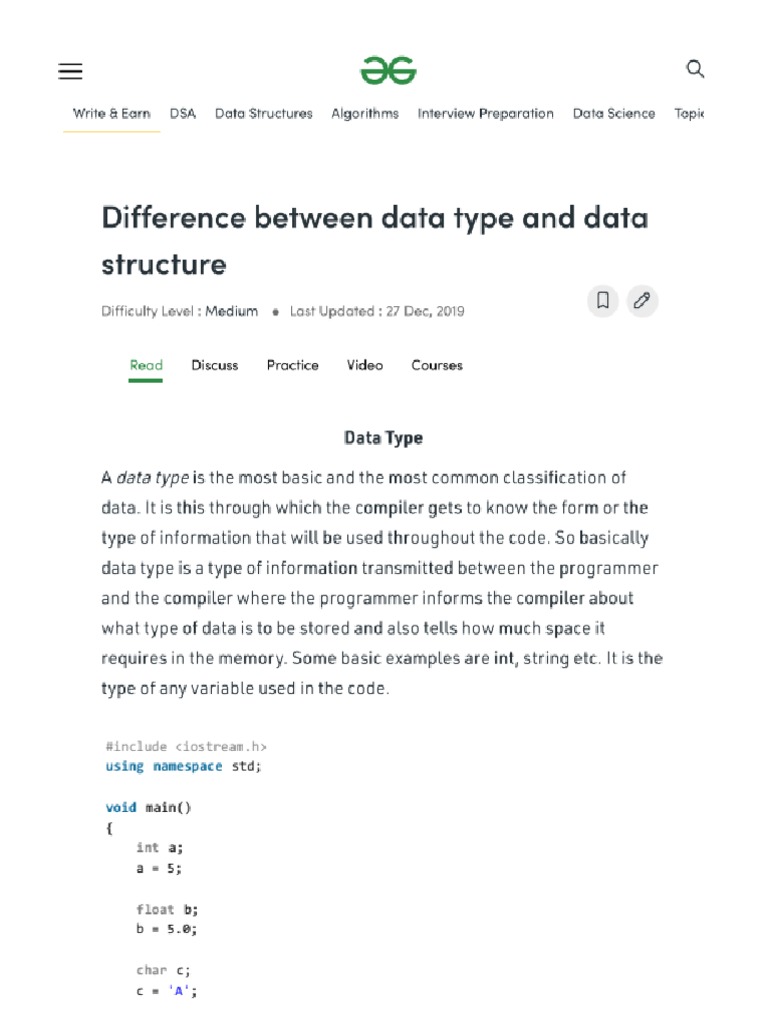Screen dimensions: 768x1024
Task: Click the GeeksforGeeks logo
Action: pos(388,71)
